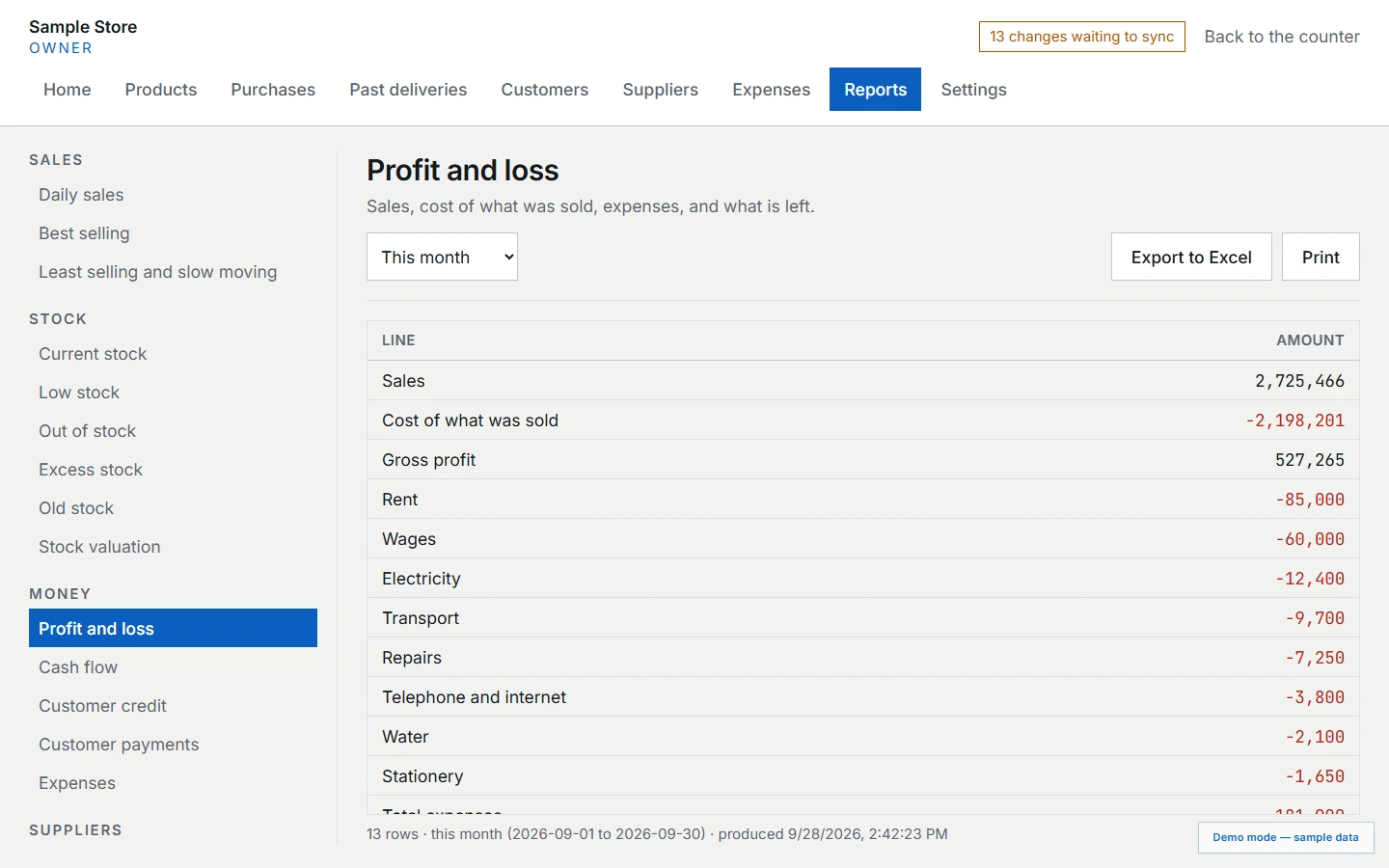Select the Water amount -2,100

click(x=1315, y=737)
